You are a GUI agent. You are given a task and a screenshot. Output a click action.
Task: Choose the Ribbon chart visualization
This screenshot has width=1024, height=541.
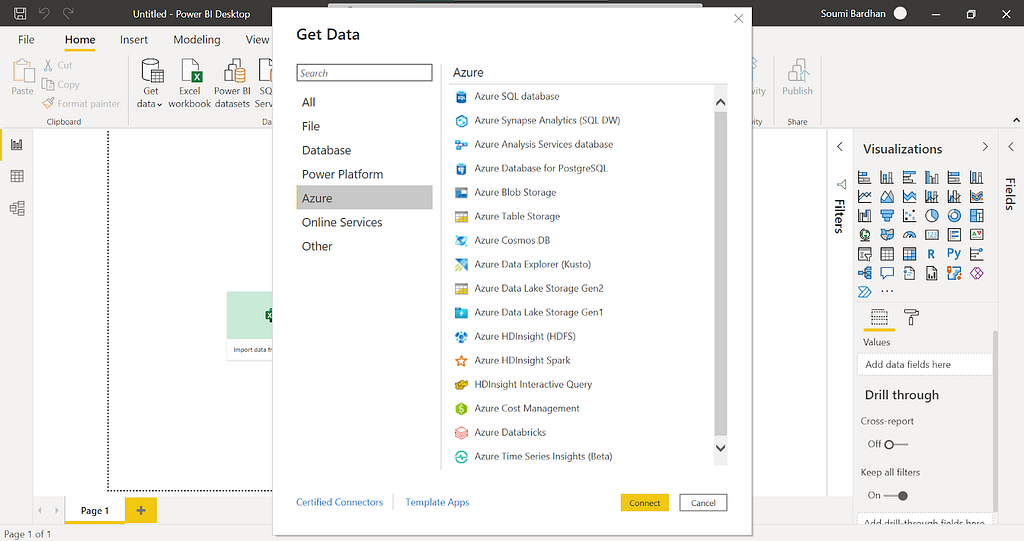click(977, 196)
